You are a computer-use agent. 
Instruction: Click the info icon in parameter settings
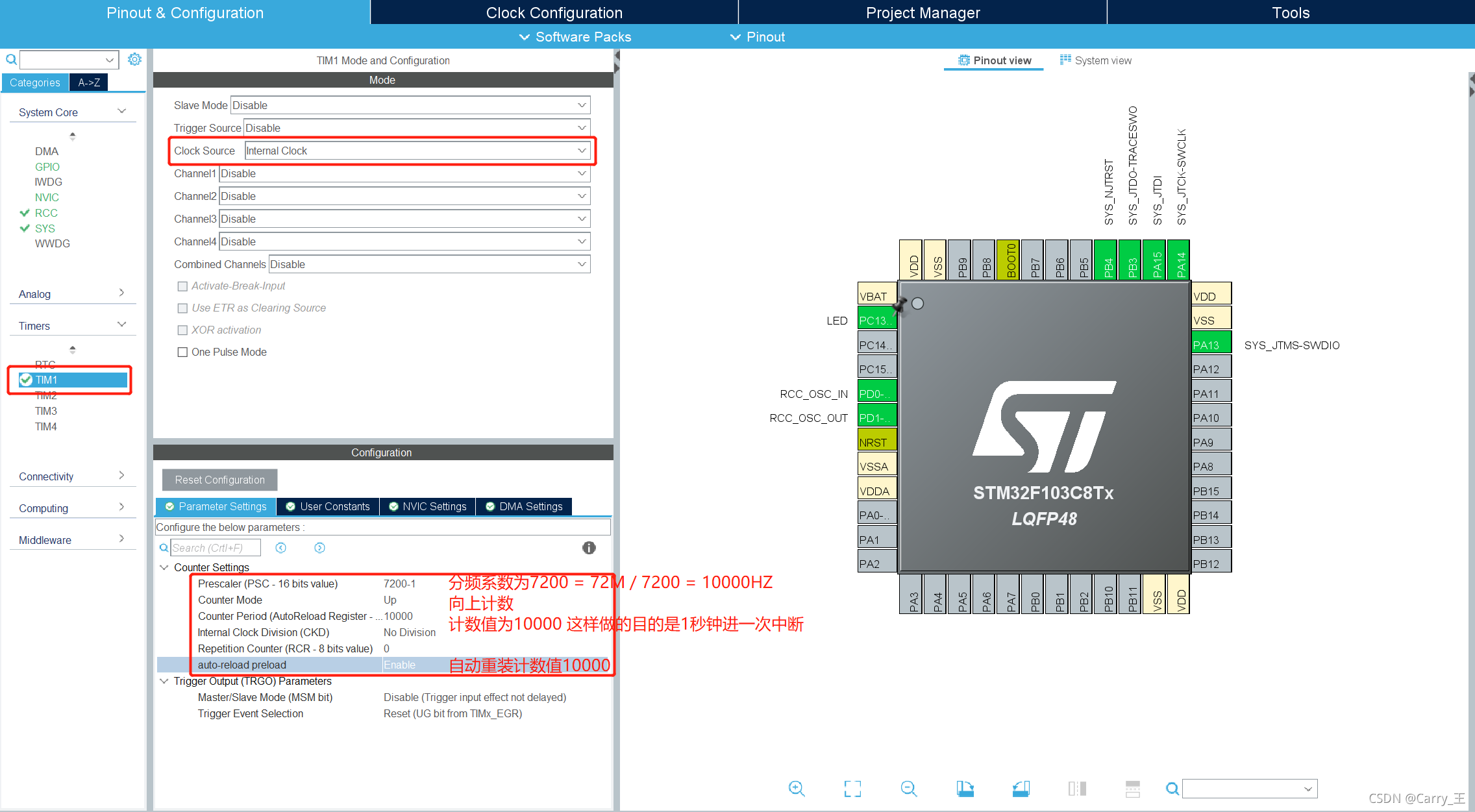[x=589, y=548]
